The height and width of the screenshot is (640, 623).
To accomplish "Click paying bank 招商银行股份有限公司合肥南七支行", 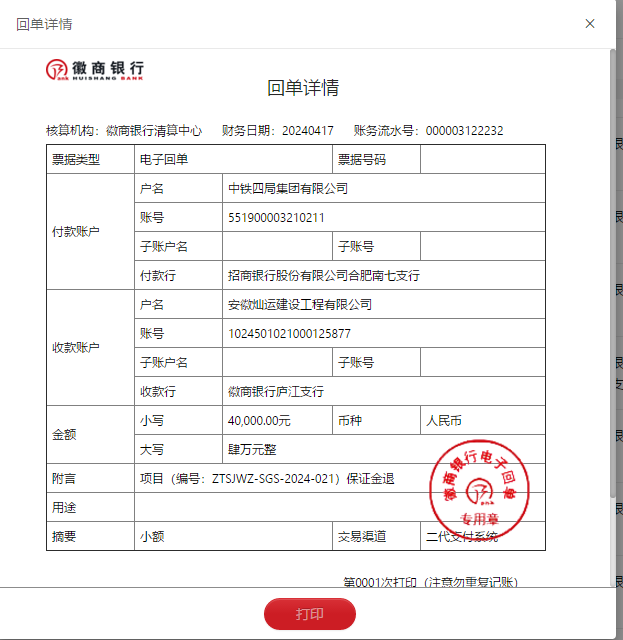I will tap(323, 275).
